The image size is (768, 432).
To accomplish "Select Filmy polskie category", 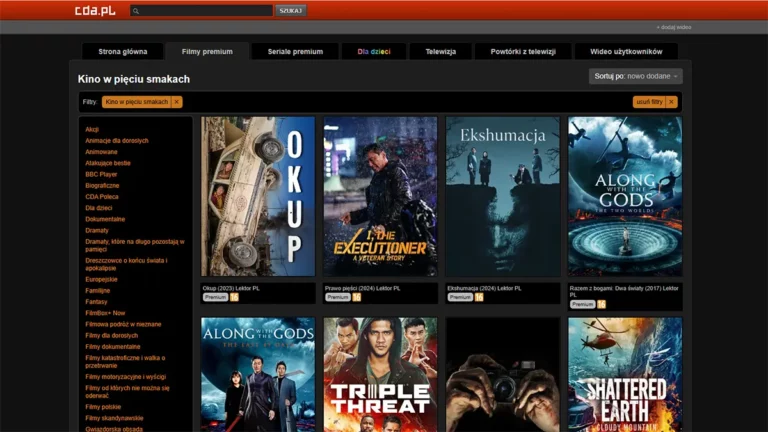I will coord(103,407).
